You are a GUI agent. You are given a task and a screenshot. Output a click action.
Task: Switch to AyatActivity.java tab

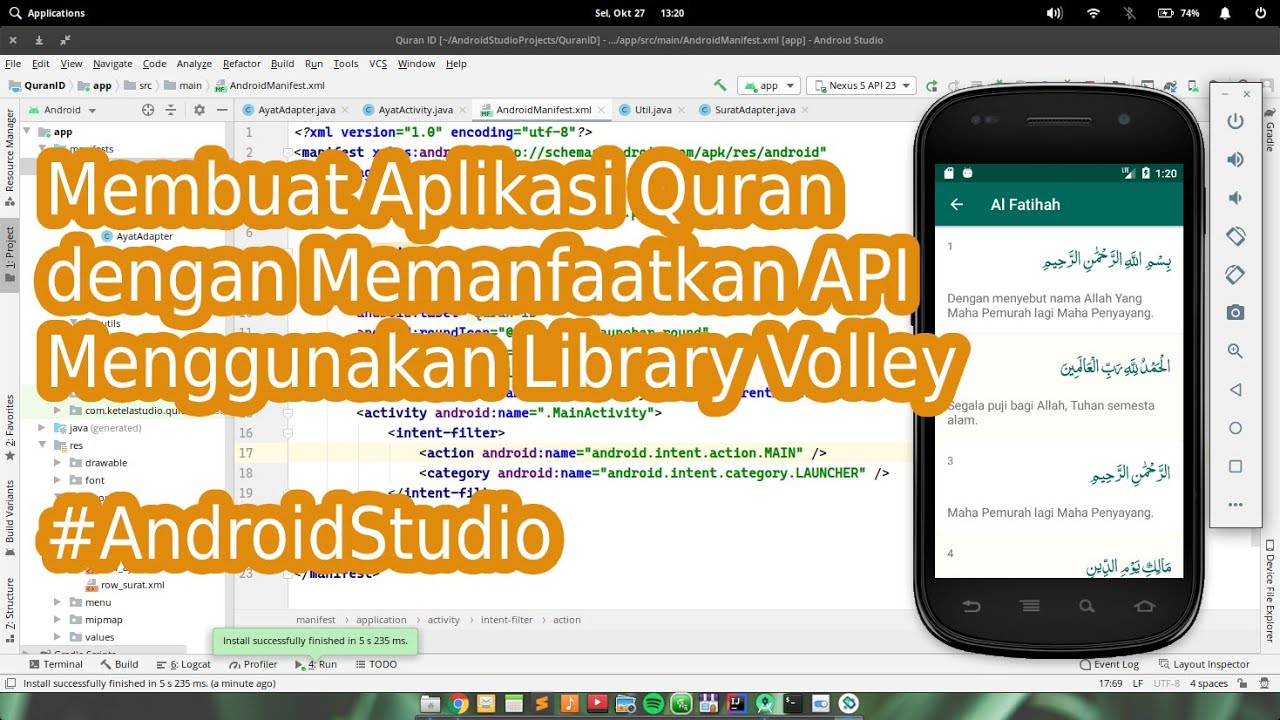click(415, 110)
